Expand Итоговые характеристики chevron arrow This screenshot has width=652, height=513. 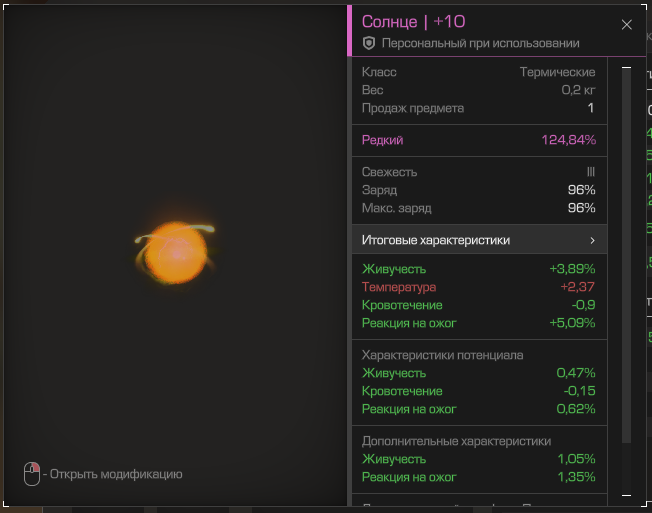tap(593, 240)
